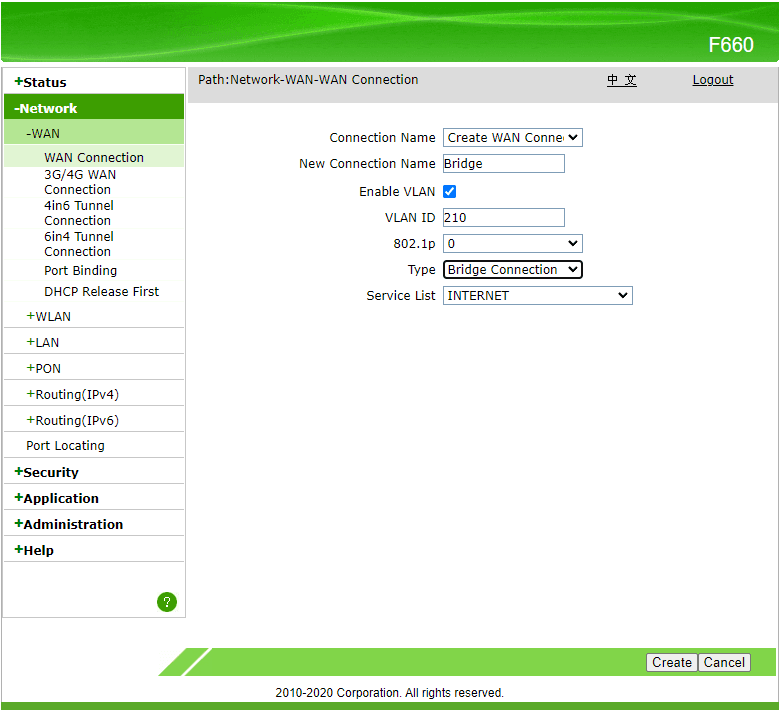Click the green help question mark icon
Image resolution: width=780 pixels, height=711 pixels.
(x=167, y=602)
